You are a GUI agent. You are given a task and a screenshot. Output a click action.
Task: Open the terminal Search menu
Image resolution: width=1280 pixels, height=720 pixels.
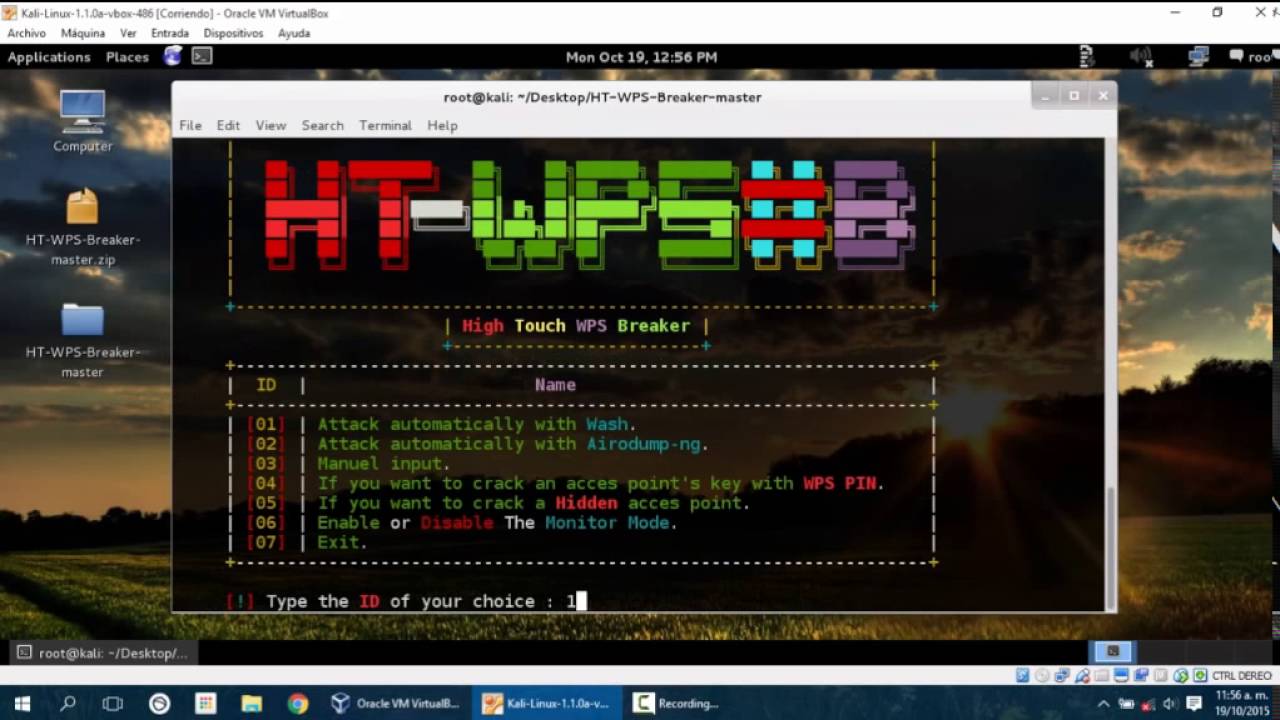322,125
